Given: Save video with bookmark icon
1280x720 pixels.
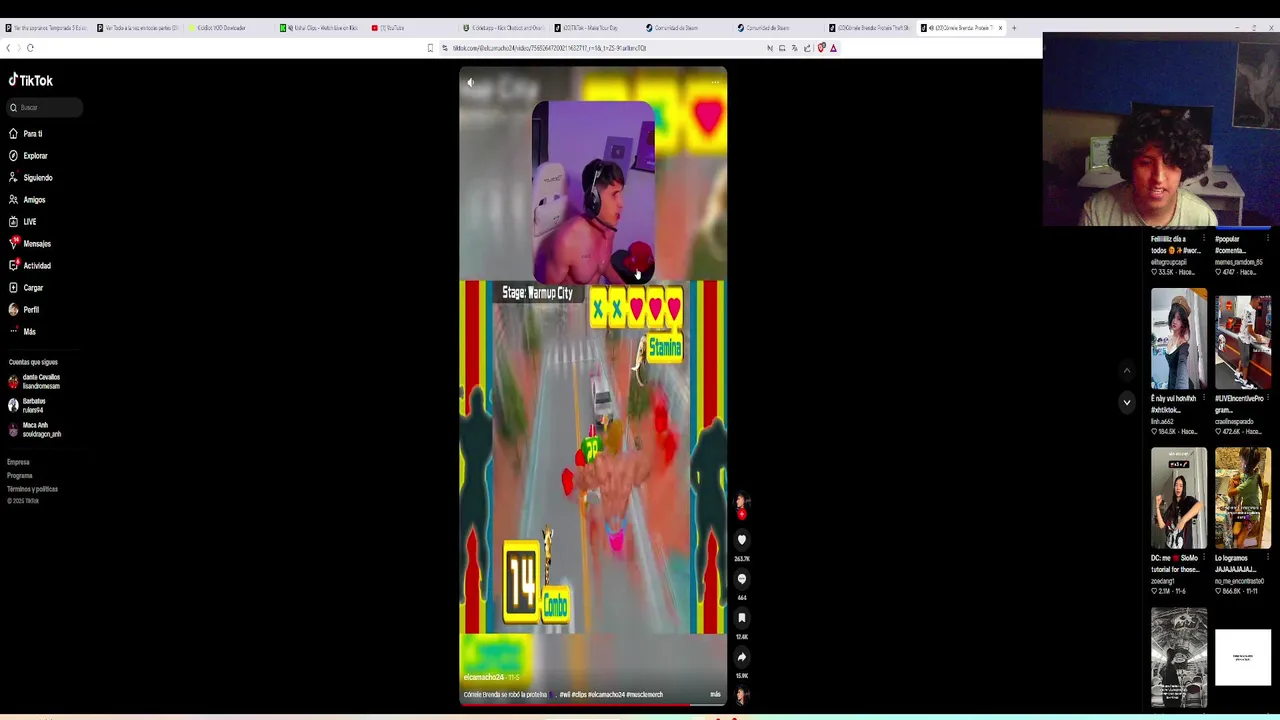Looking at the screenshot, I should coord(742,618).
